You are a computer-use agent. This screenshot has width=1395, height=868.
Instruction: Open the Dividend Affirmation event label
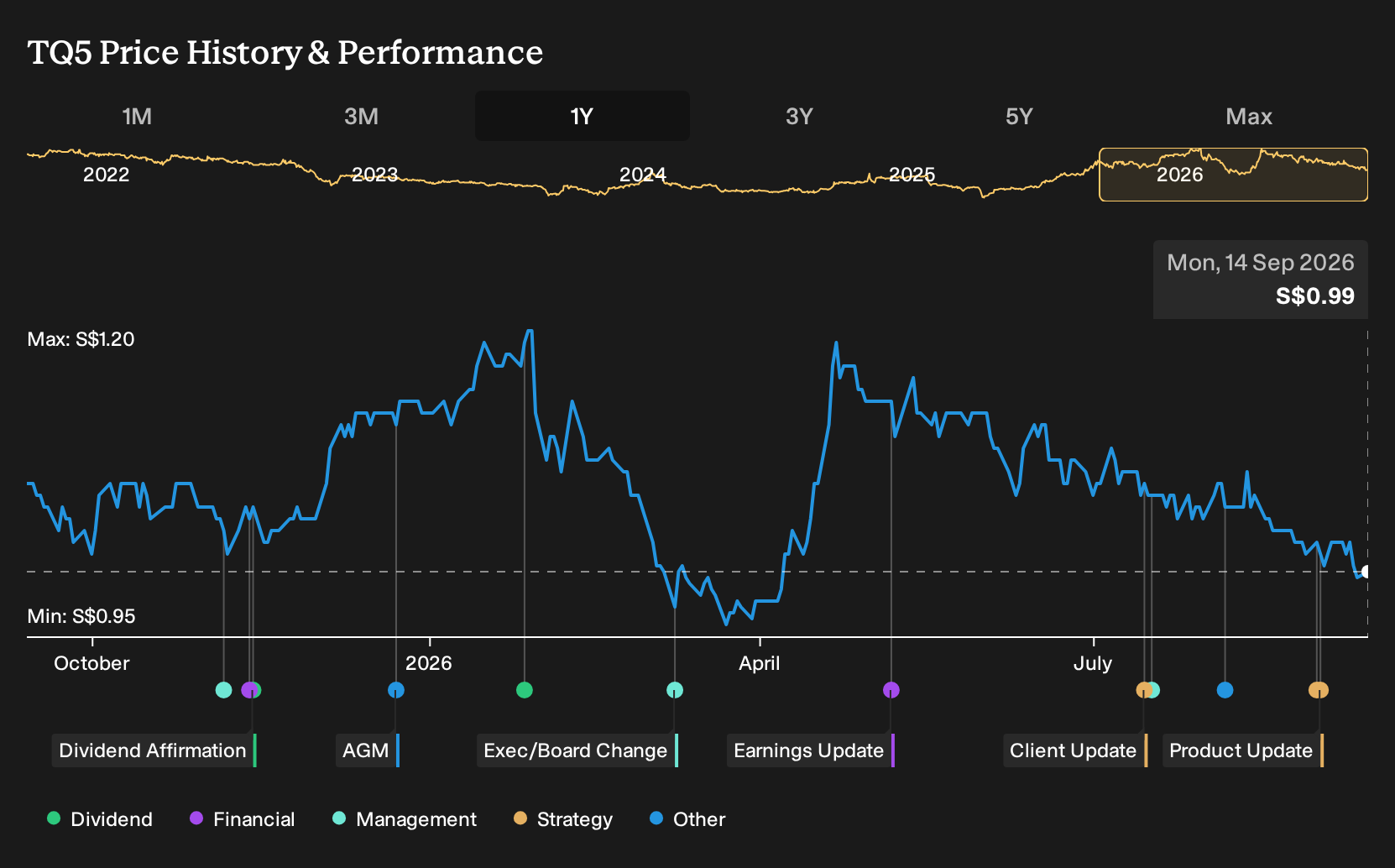[x=154, y=750]
